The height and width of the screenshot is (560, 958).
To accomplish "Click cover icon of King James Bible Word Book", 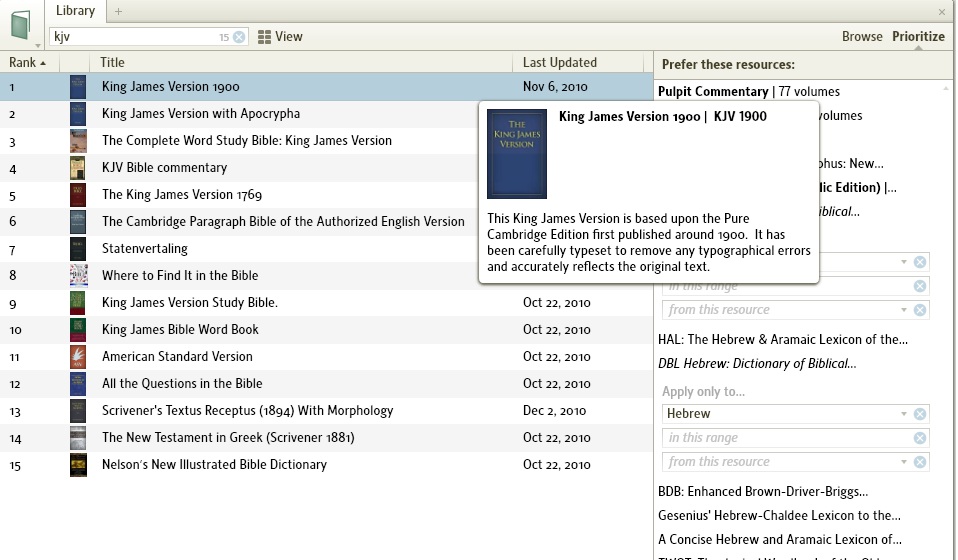I will click(78, 330).
